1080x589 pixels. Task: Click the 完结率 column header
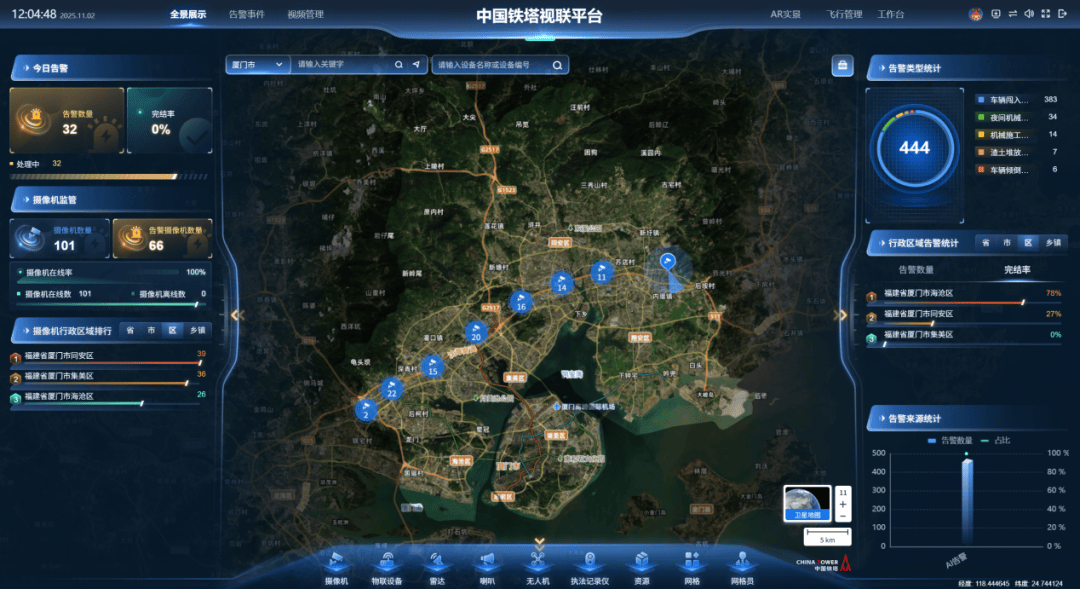[1018, 270]
